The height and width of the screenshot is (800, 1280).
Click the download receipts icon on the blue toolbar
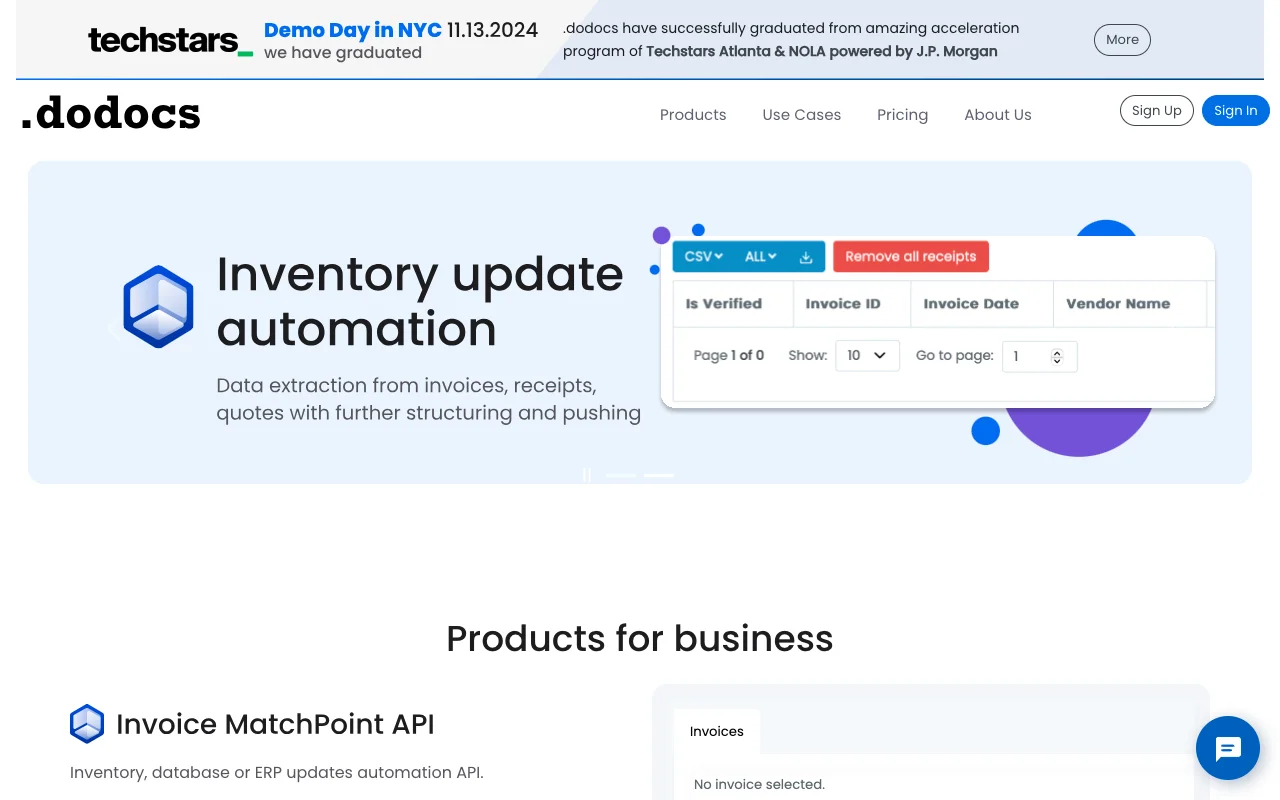pos(806,256)
